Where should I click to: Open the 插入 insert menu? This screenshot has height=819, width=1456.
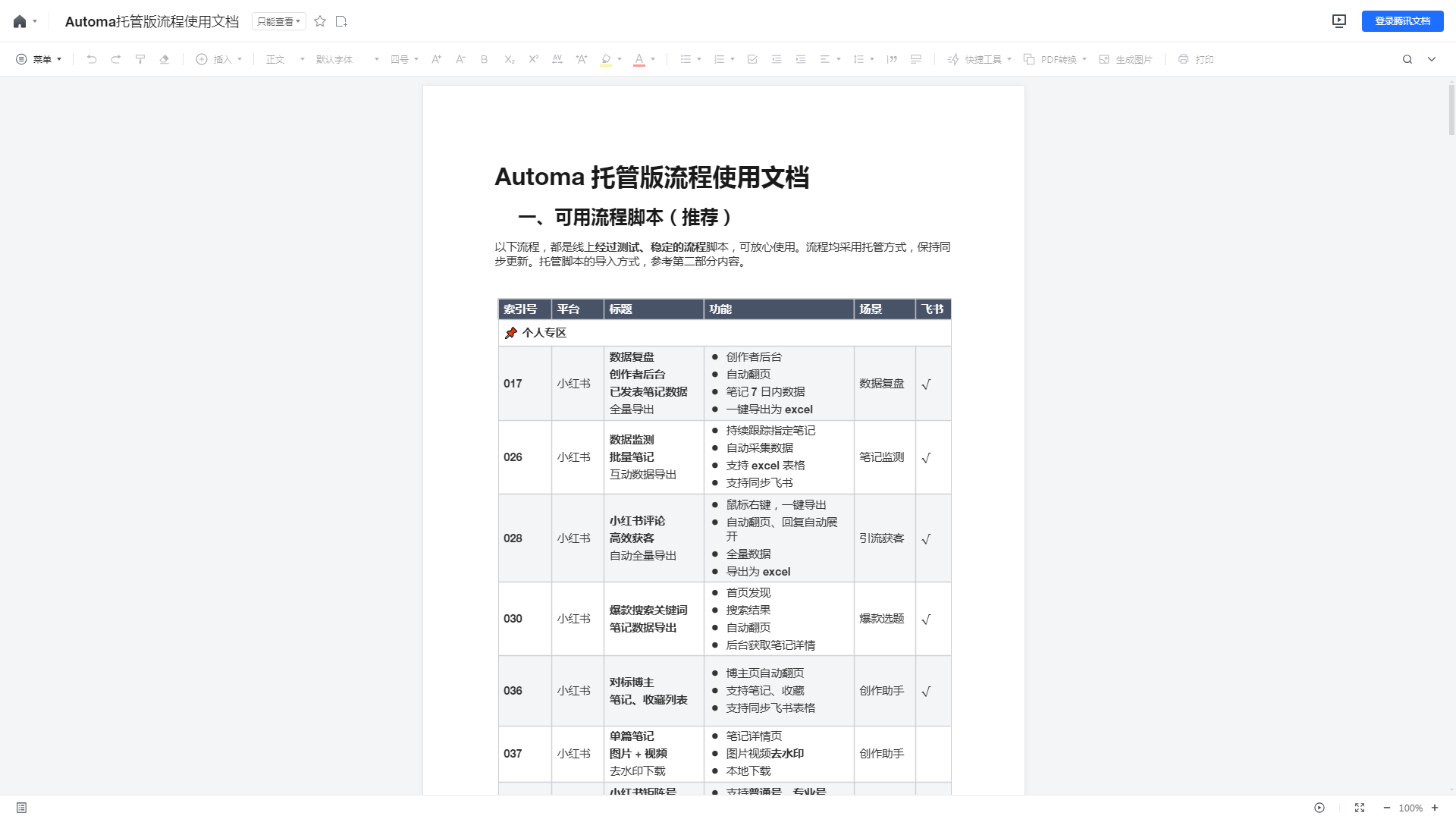(x=219, y=59)
